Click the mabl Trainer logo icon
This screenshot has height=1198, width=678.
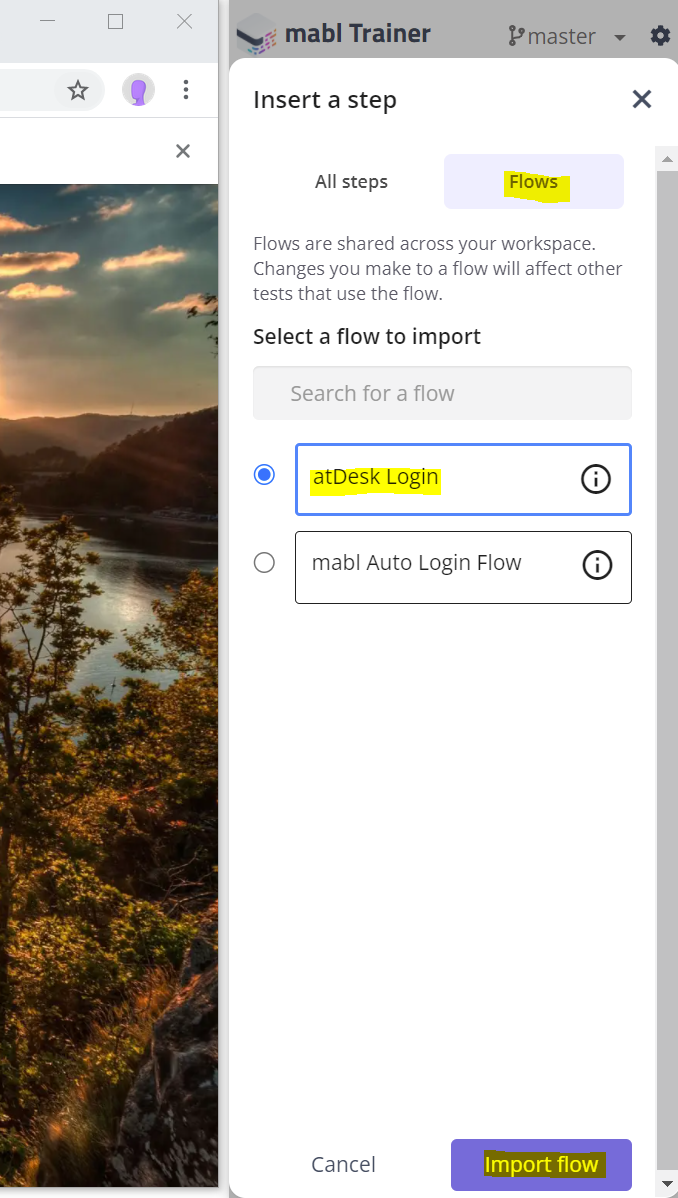coord(257,35)
